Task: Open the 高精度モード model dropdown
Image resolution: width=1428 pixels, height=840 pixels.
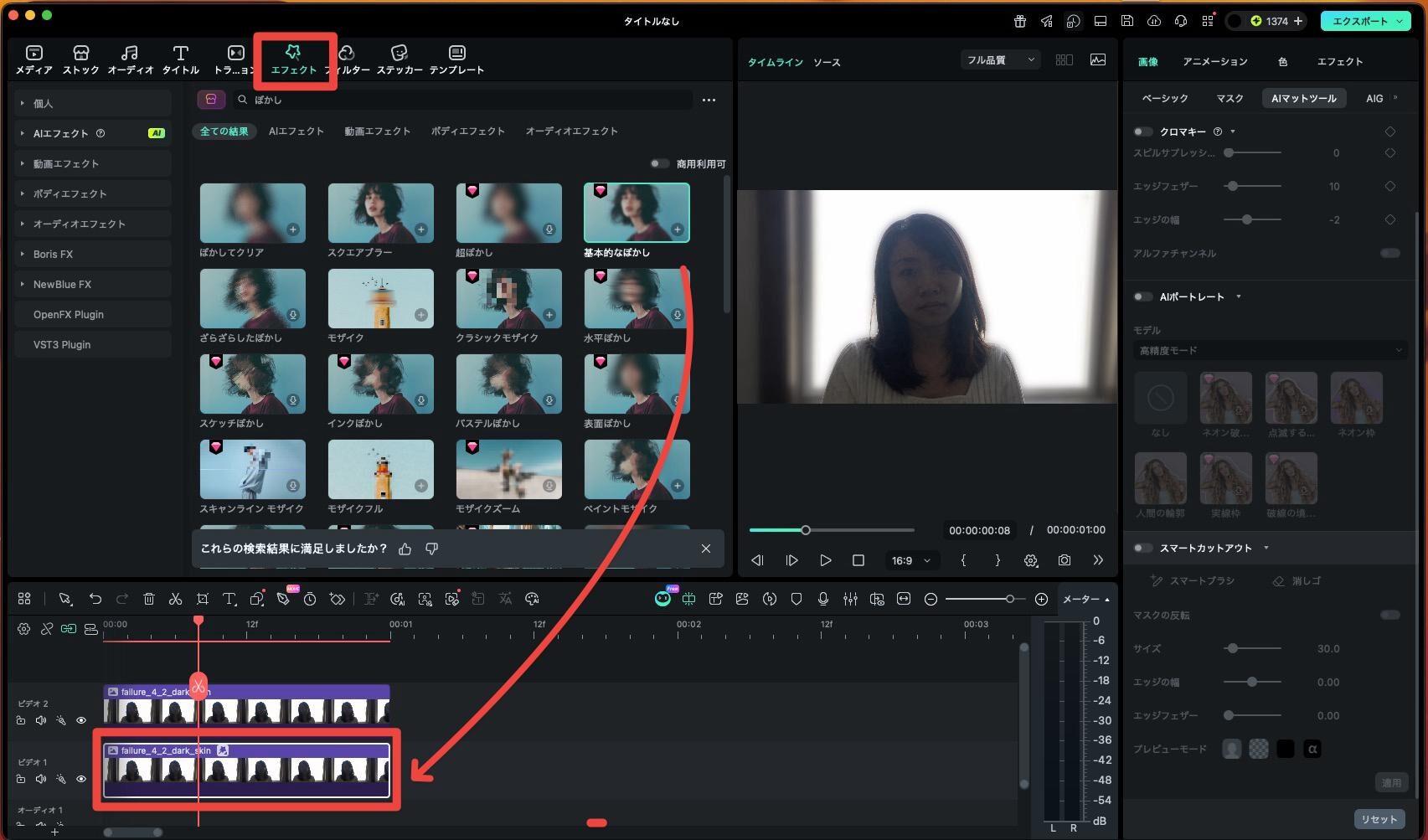Action: tap(1270, 350)
